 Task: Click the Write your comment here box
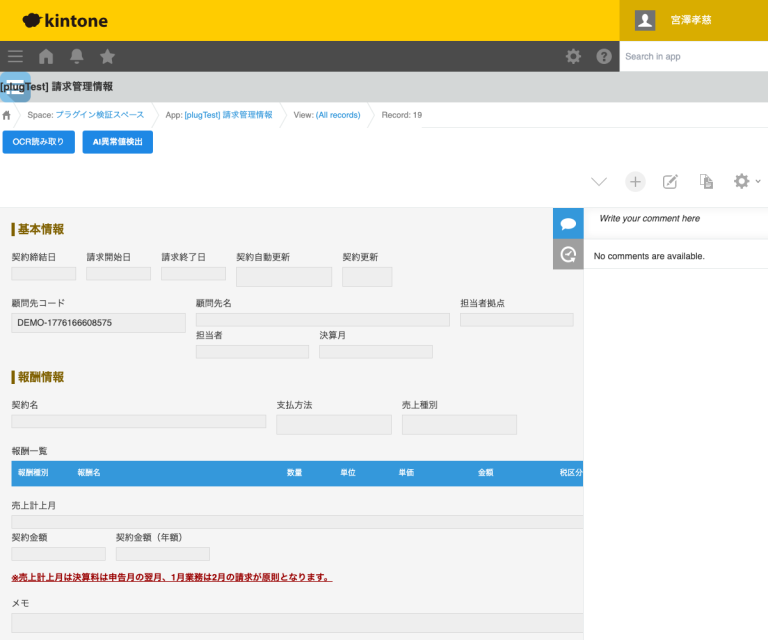[x=675, y=218]
